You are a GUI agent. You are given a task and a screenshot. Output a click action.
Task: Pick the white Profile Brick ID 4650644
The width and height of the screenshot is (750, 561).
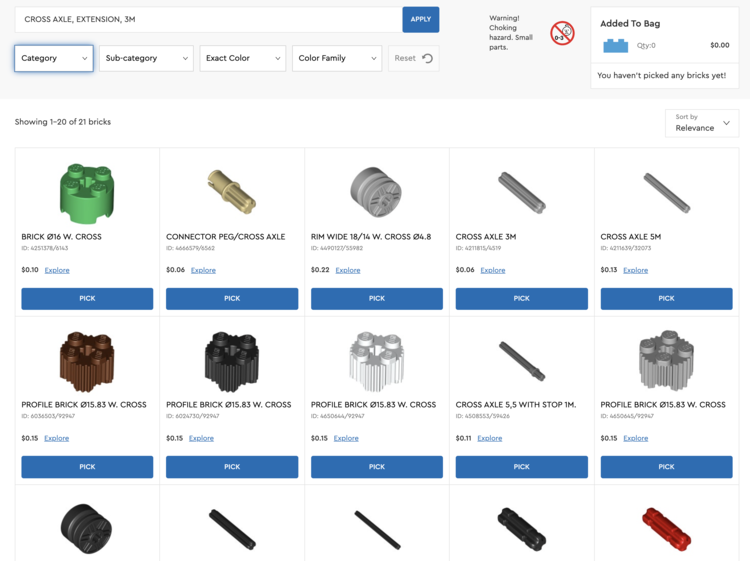377,467
